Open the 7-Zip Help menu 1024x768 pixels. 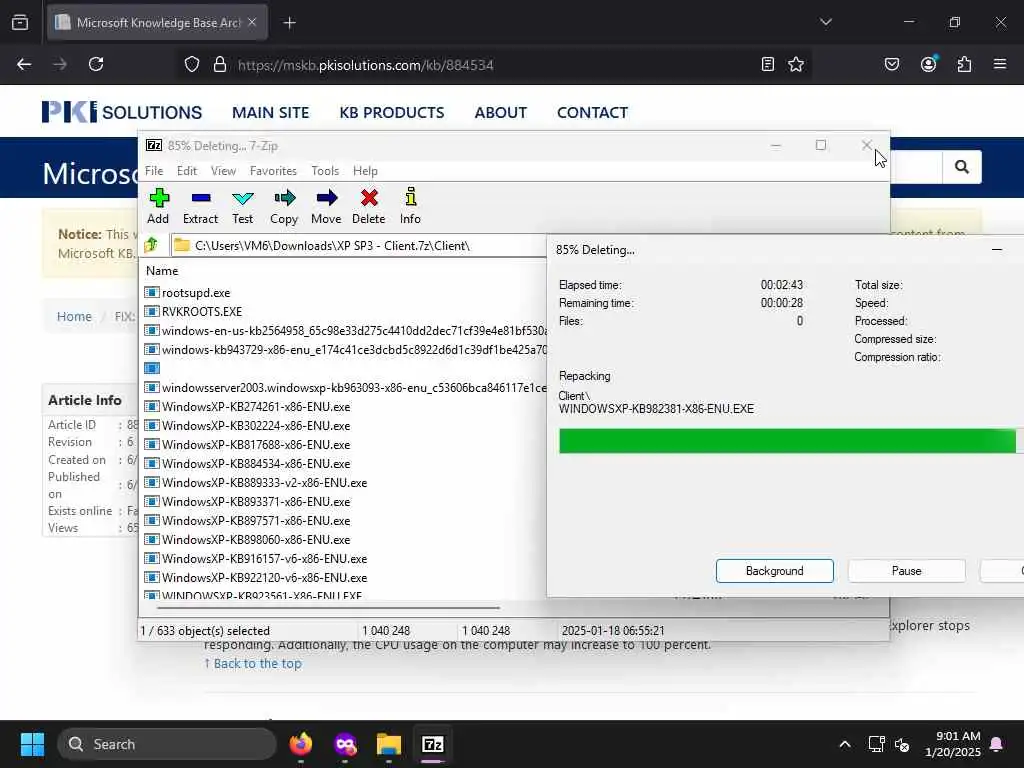pyautogui.click(x=365, y=170)
